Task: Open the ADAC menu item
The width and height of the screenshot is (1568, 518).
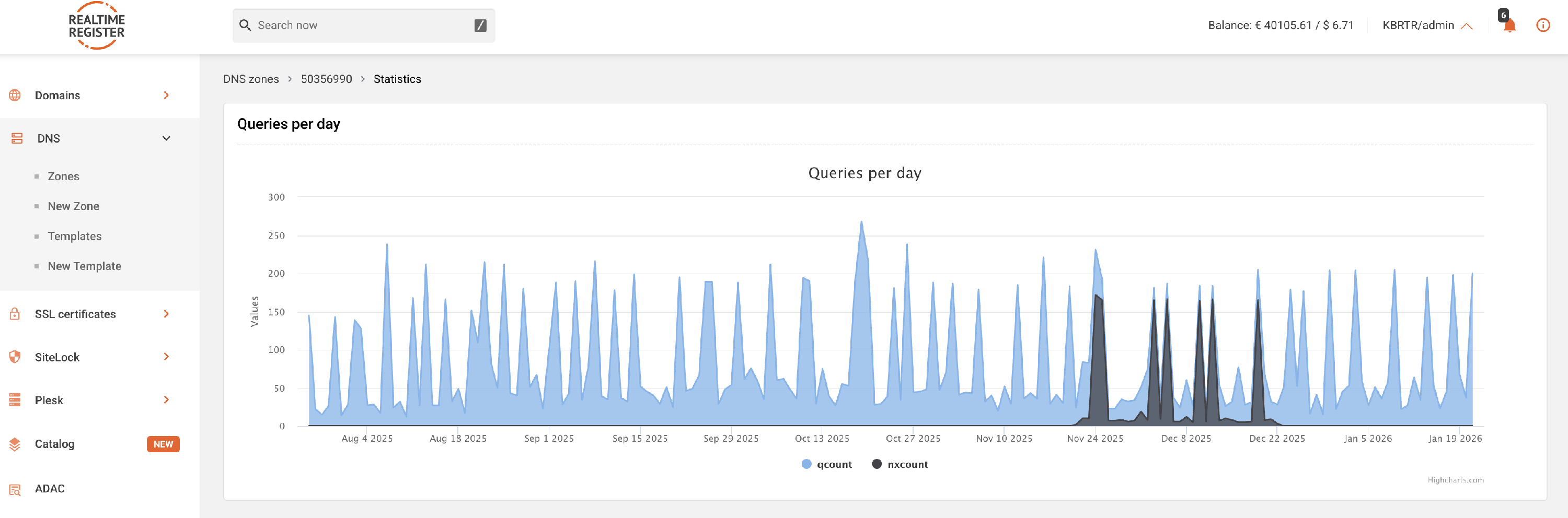Action: (50, 489)
